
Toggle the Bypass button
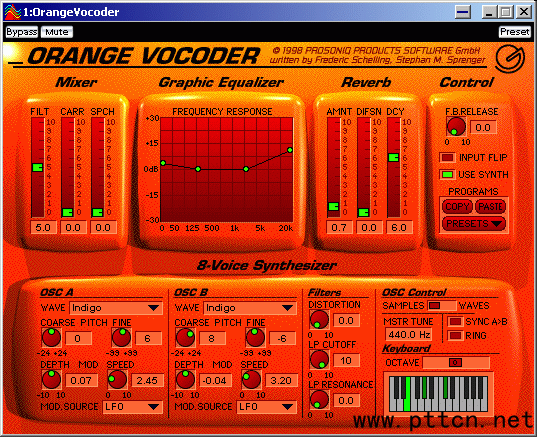click(x=22, y=32)
